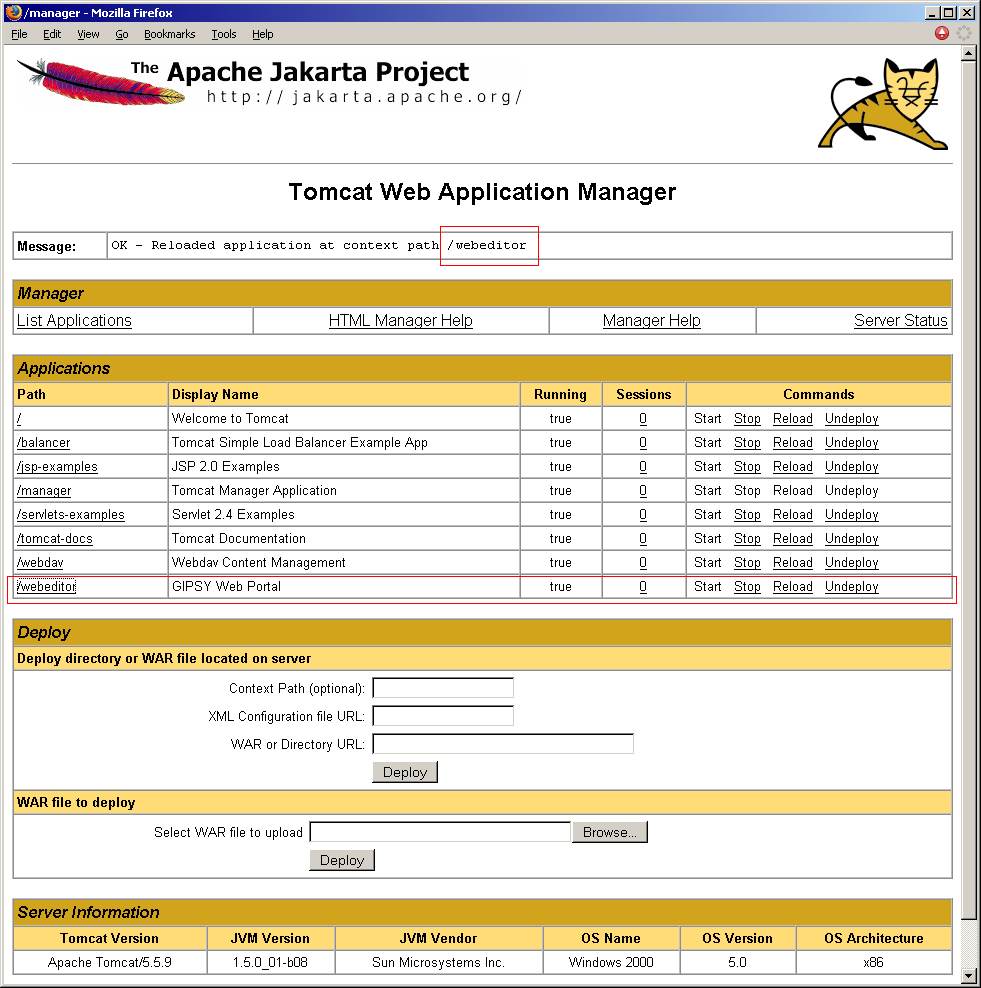Select the OK Reloaded application message text

(319, 245)
